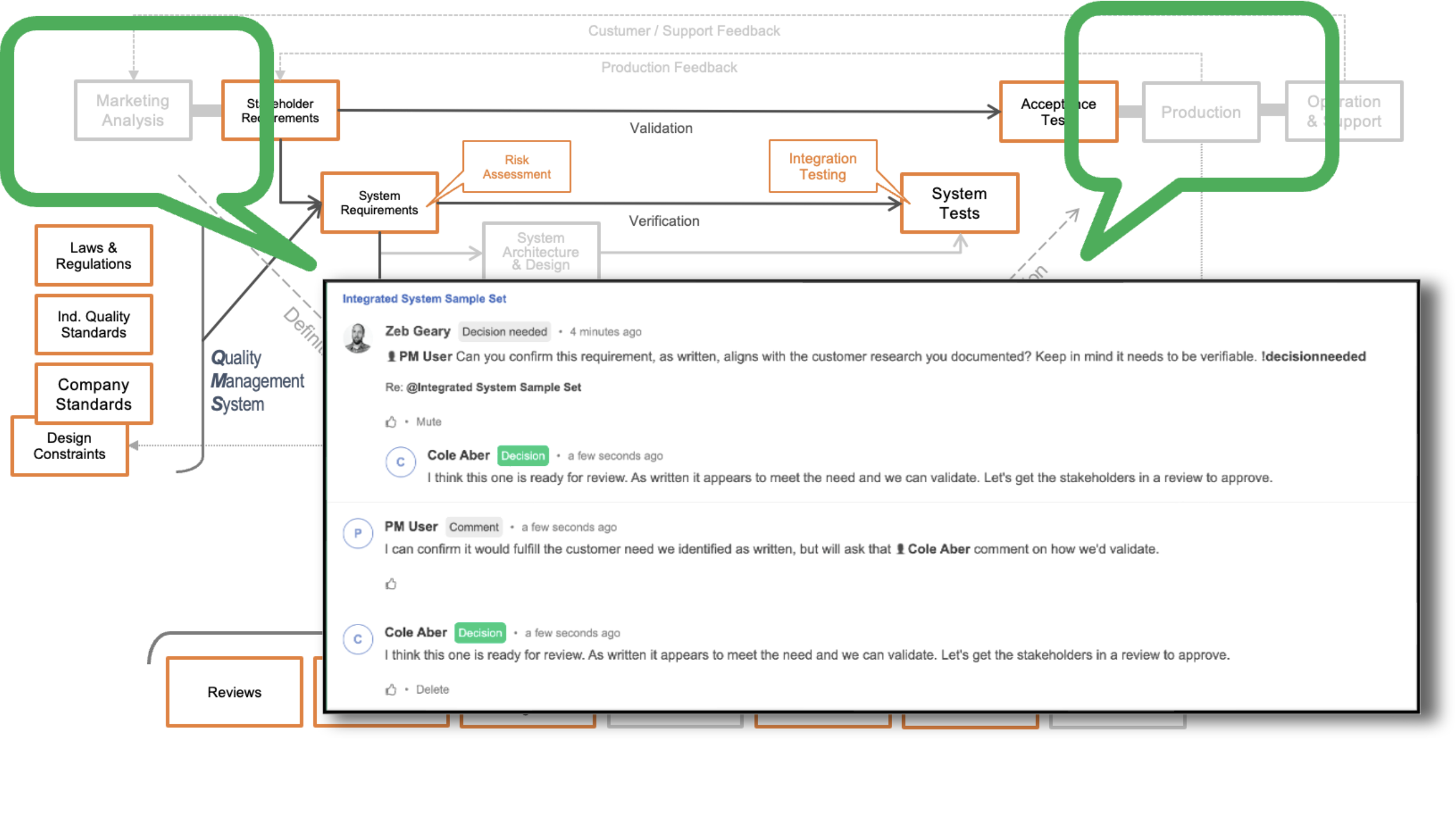Mute the Zeb Geary comment thread
The height and width of the screenshot is (816, 1456).
[429, 422]
